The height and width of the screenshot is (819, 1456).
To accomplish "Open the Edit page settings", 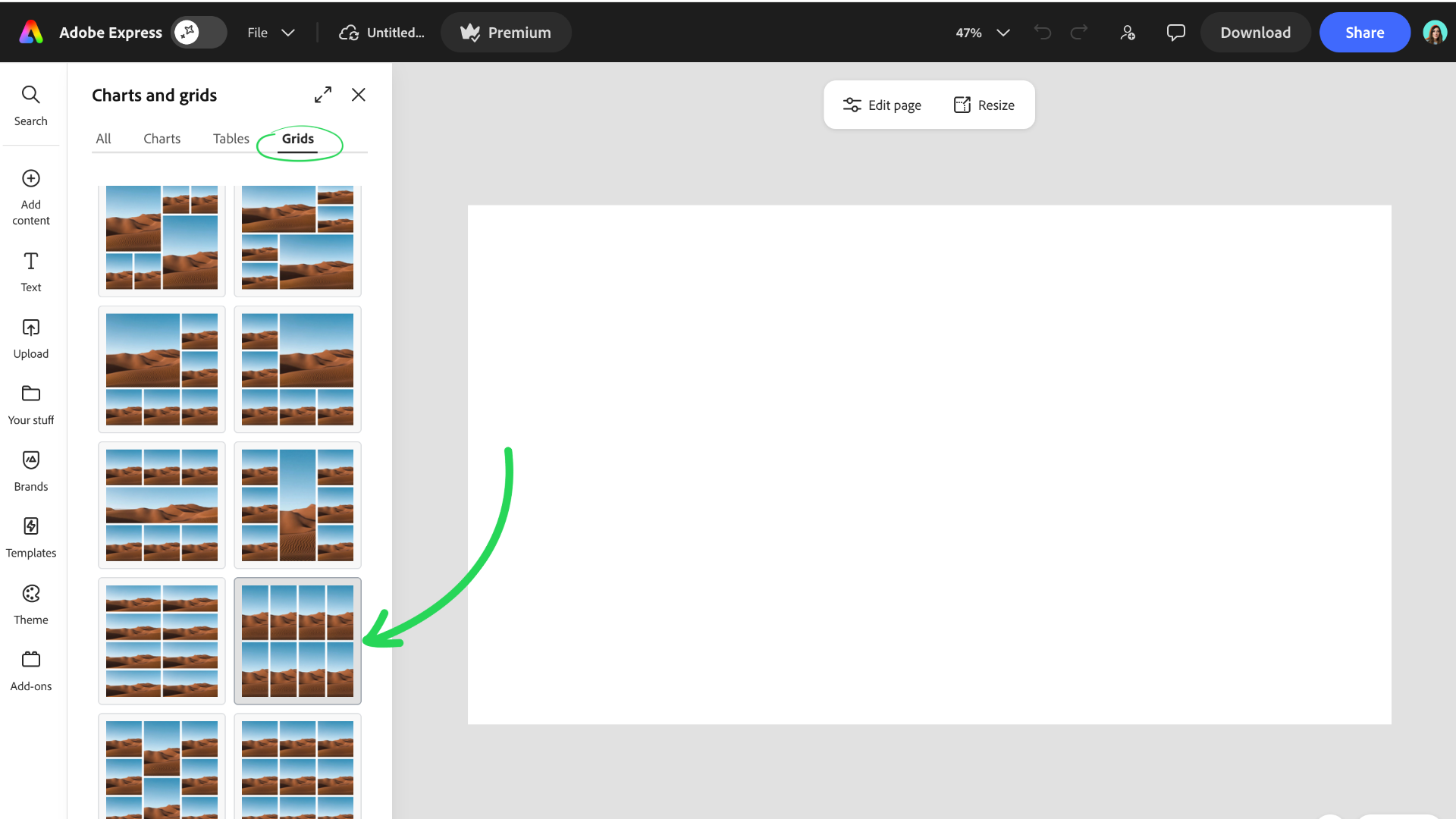I will pos(882,105).
